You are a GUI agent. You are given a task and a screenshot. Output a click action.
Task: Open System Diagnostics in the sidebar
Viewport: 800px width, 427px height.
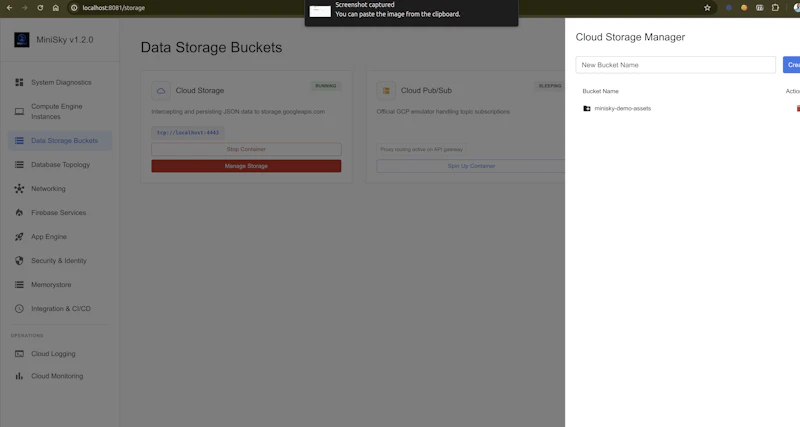point(60,82)
